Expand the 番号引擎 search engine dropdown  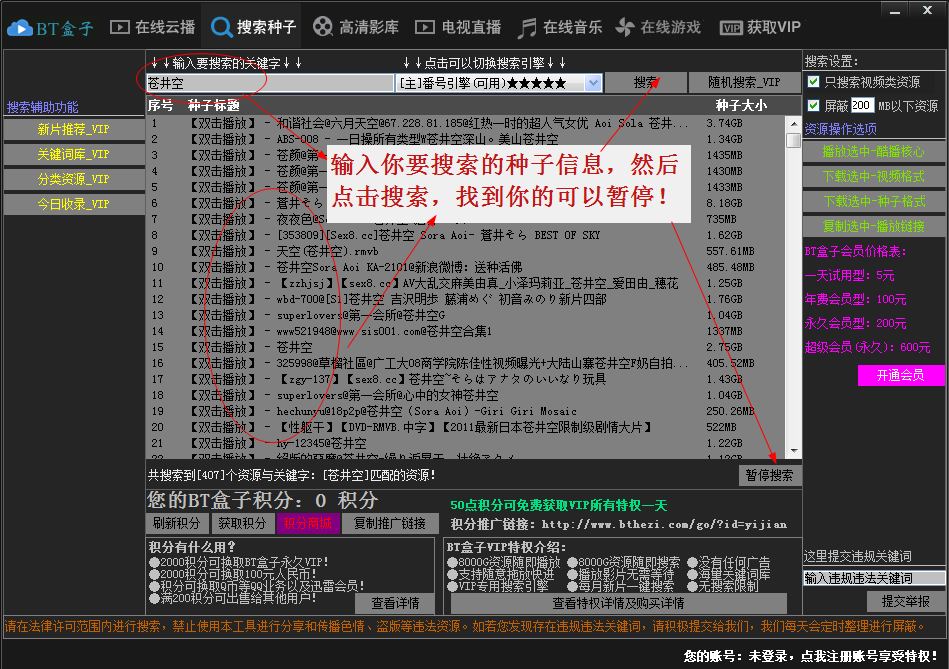click(593, 83)
